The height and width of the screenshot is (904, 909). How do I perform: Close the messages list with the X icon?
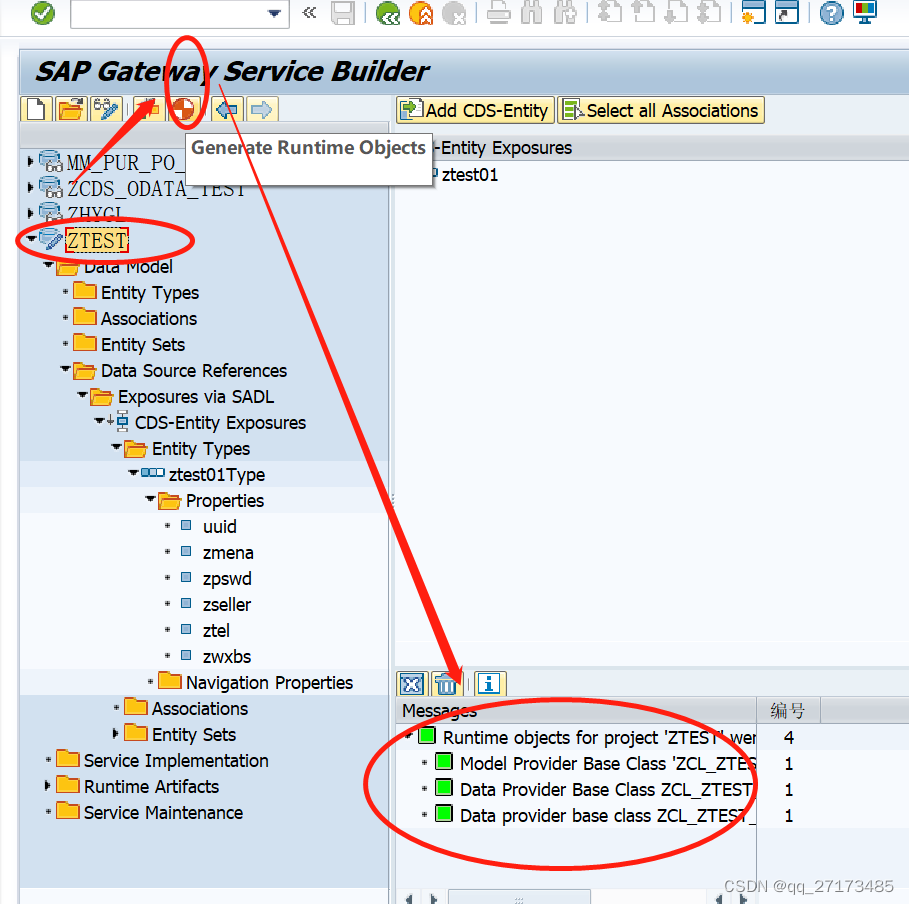(411, 684)
